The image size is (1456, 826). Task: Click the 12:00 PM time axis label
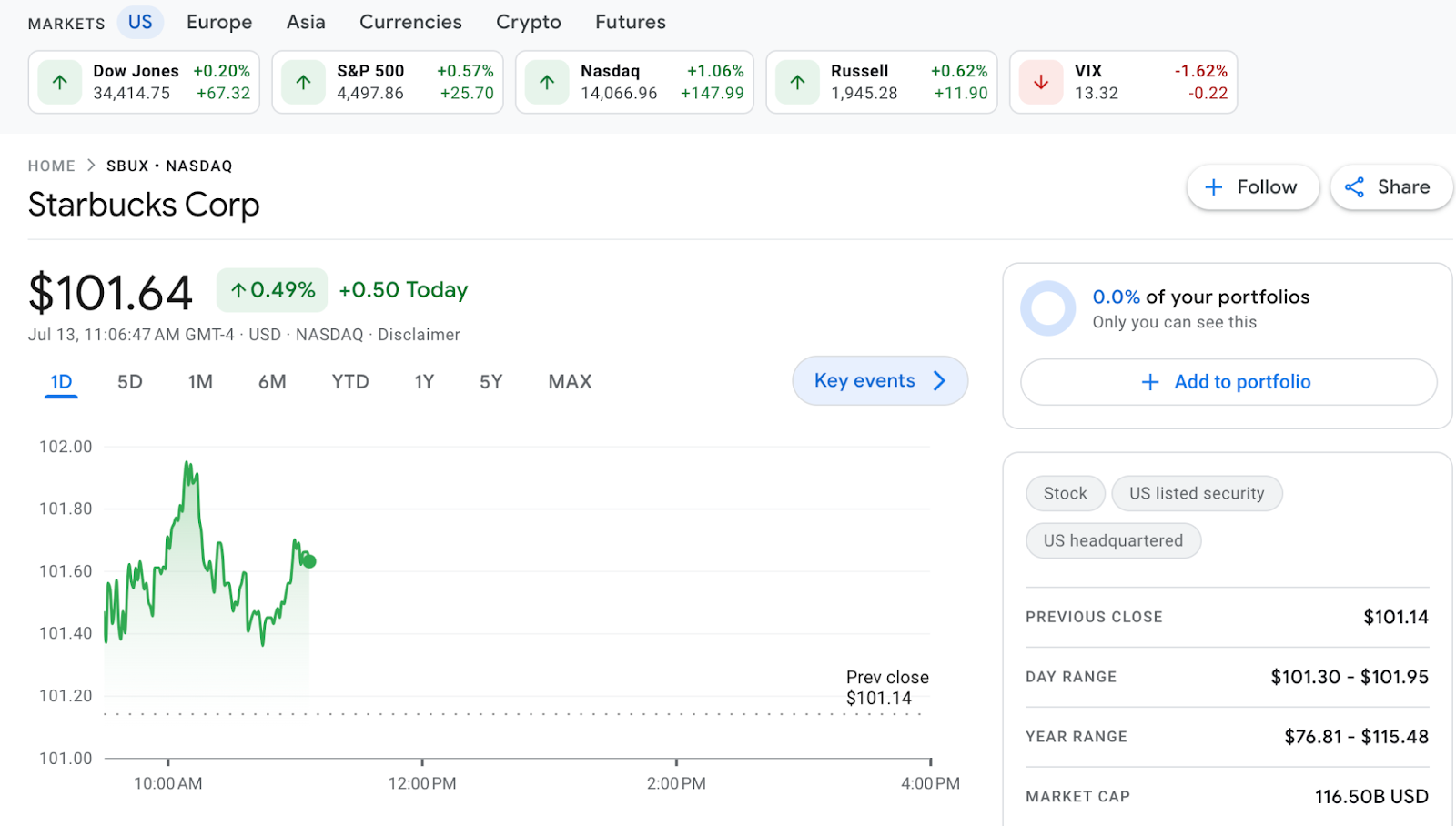click(422, 783)
